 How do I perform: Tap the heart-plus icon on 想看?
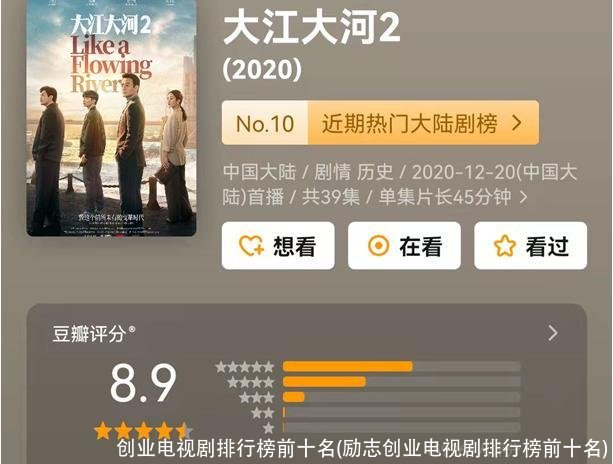(251, 246)
